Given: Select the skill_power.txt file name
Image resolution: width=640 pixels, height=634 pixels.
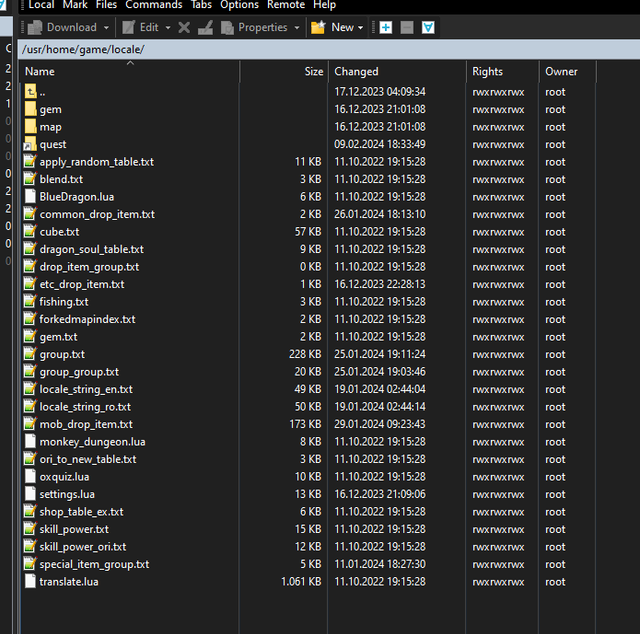Looking at the screenshot, I should pos(74,529).
